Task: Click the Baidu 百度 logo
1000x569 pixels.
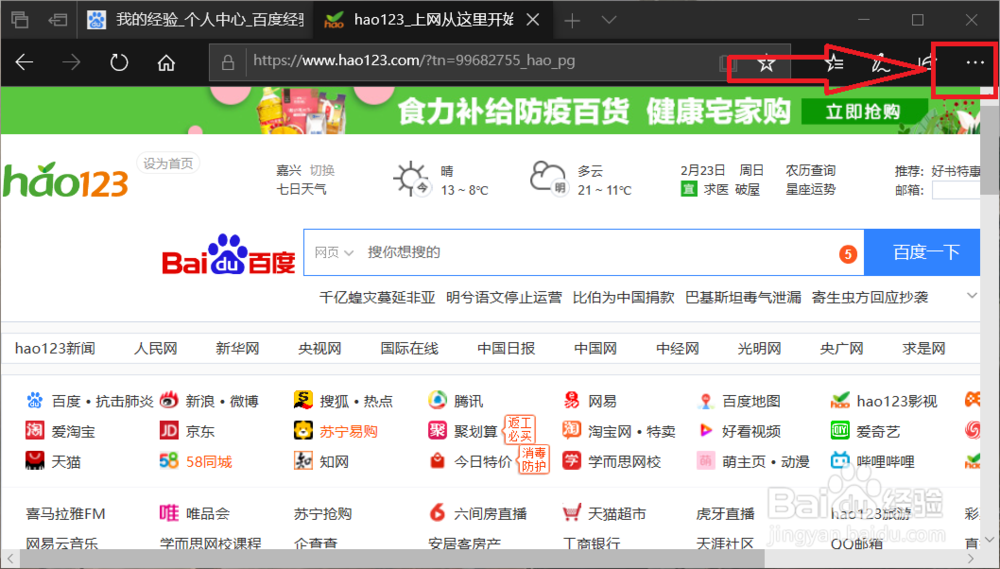Action: click(x=229, y=254)
